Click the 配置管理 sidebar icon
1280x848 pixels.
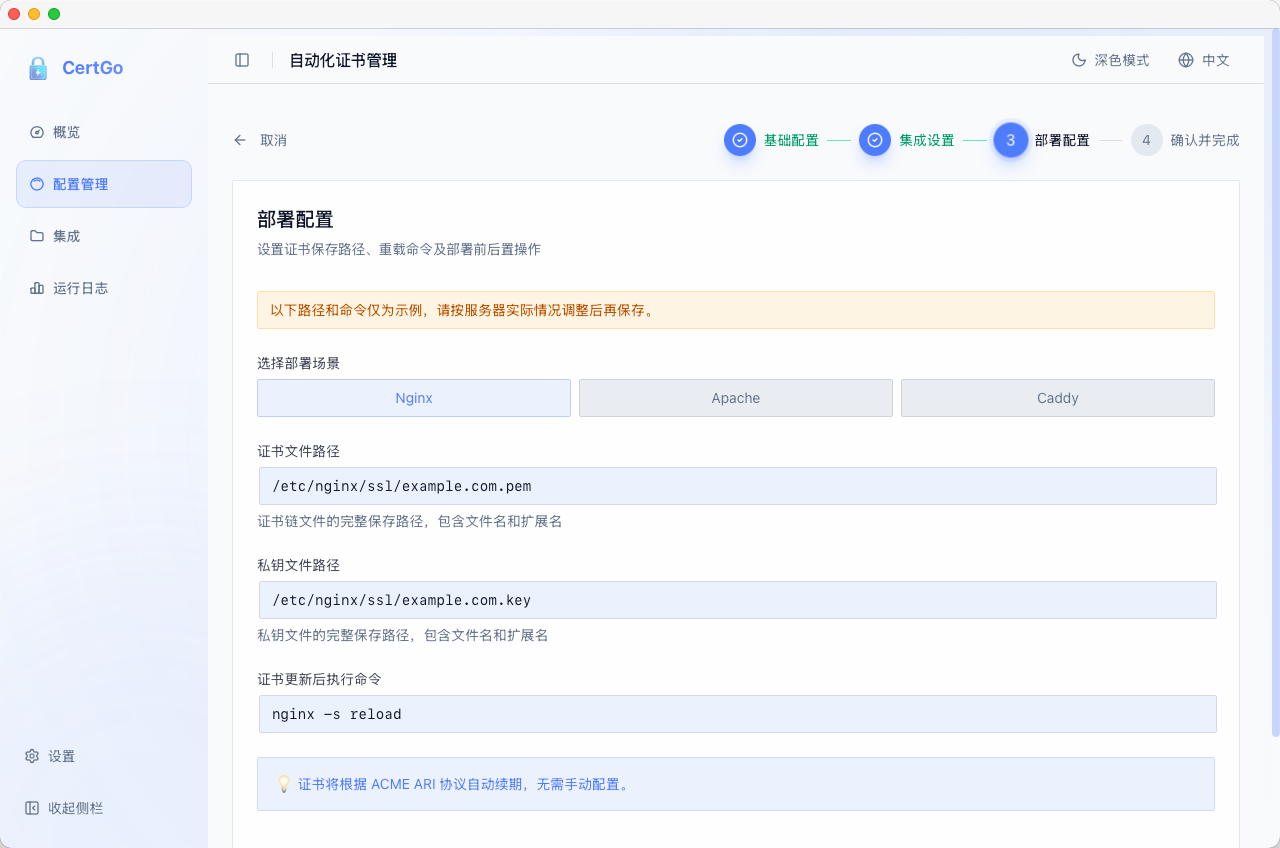tap(37, 184)
